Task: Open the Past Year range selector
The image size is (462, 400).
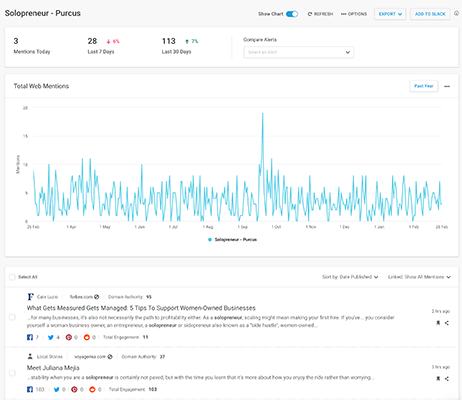Action: [424, 86]
